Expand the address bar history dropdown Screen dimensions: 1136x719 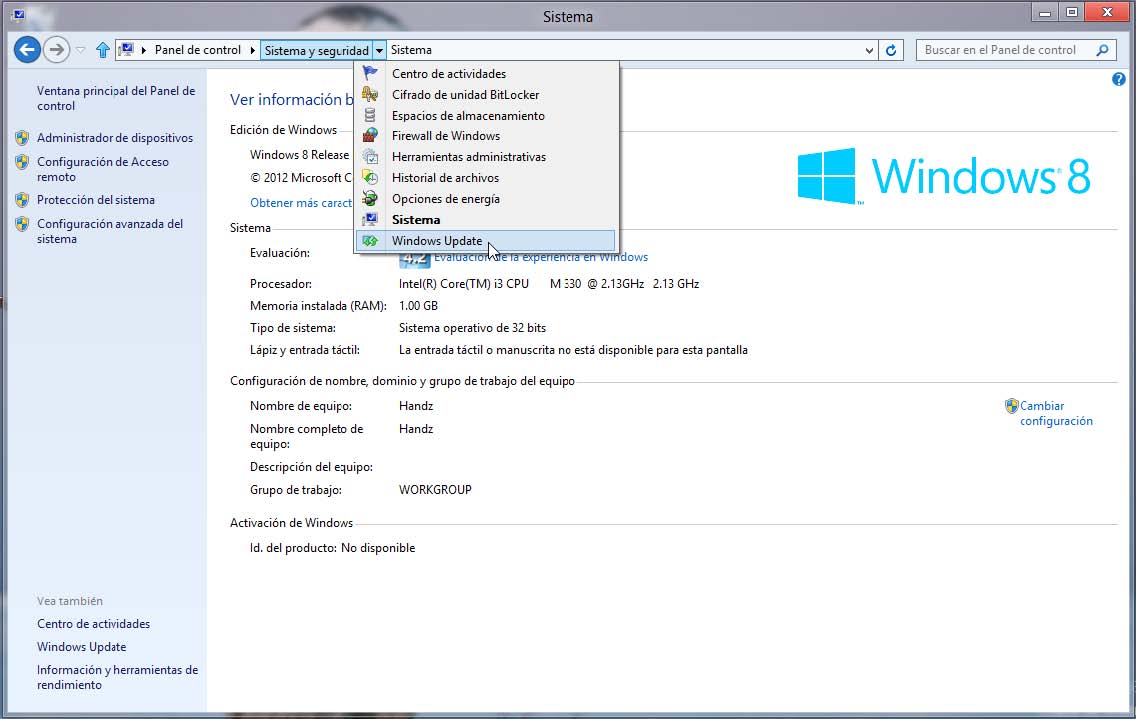coord(869,50)
